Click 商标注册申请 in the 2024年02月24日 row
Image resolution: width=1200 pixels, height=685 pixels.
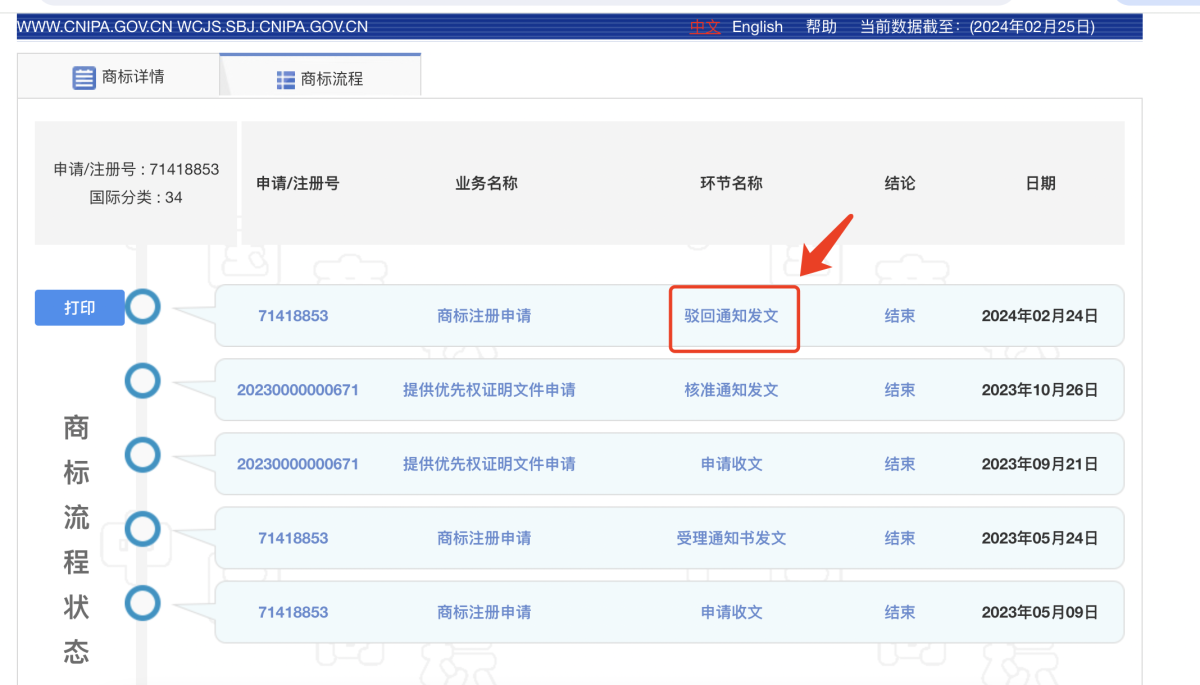click(484, 316)
